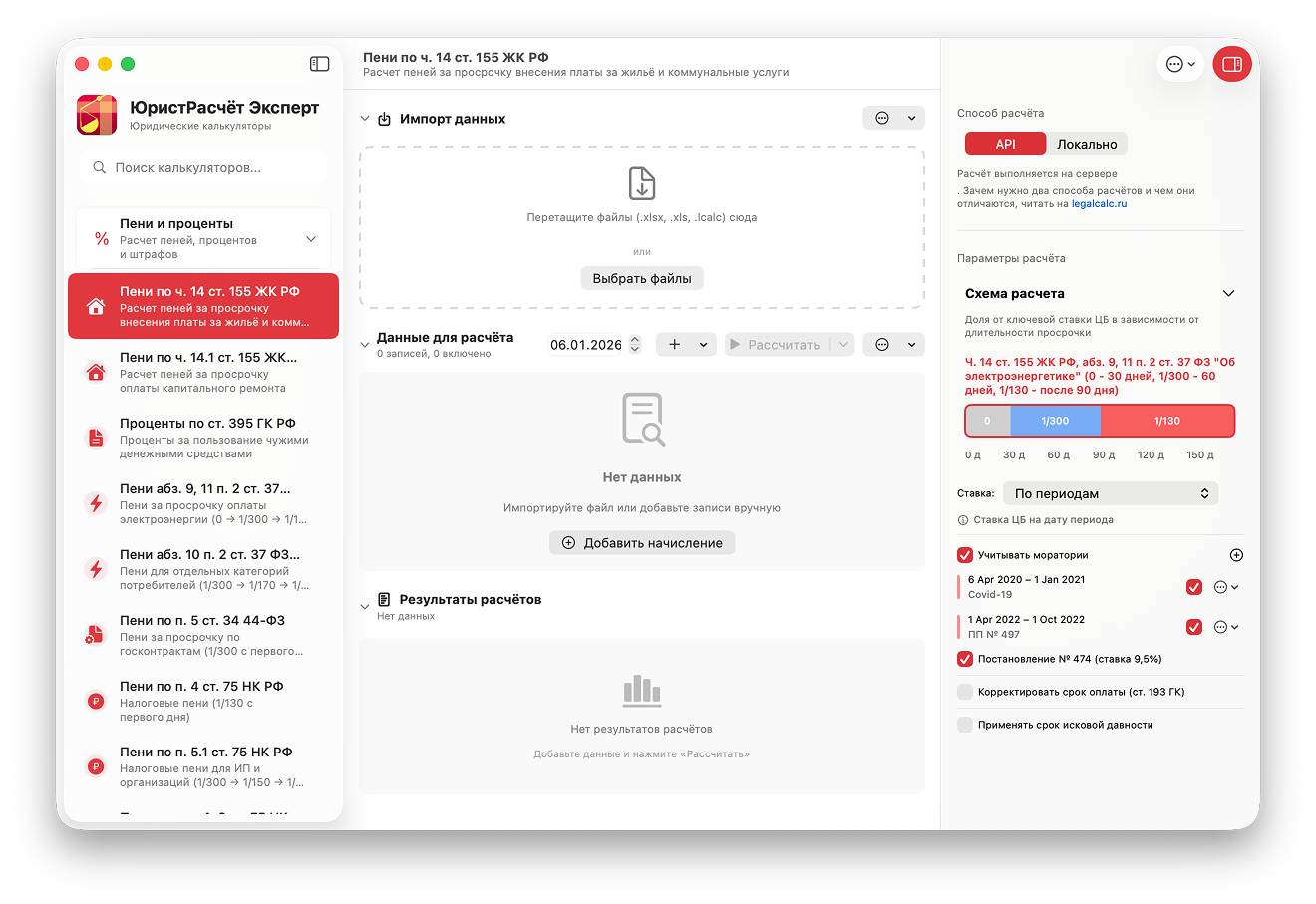The width and height of the screenshot is (1316, 904).
Task: Click the icon of Пени по п. 5 ст. 34
Action: tap(96, 635)
